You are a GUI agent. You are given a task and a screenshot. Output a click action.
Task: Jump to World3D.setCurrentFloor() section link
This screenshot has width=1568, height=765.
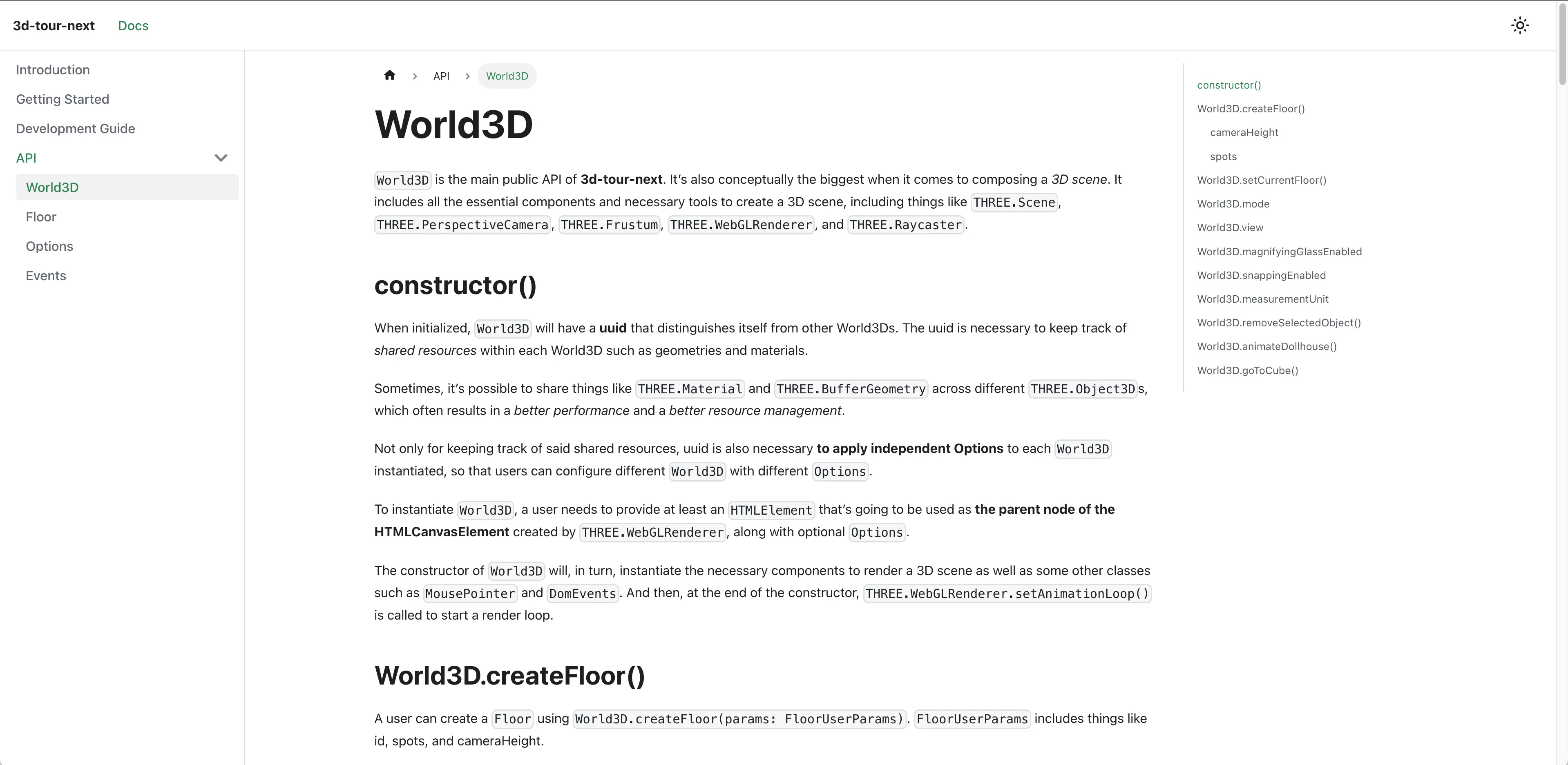(x=1261, y=180)
